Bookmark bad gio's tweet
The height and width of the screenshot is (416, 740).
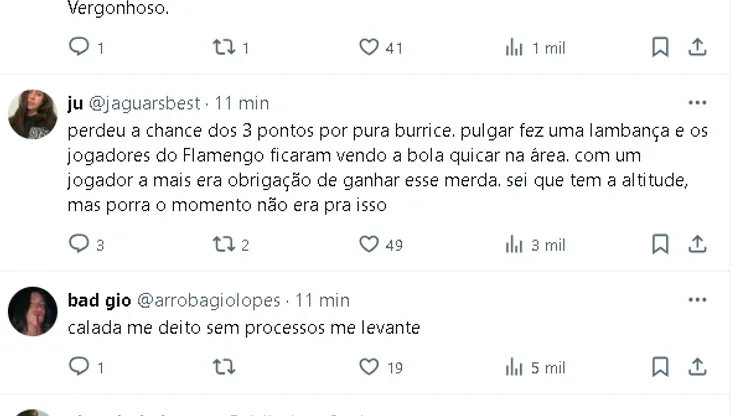click(x=660, y=367)
